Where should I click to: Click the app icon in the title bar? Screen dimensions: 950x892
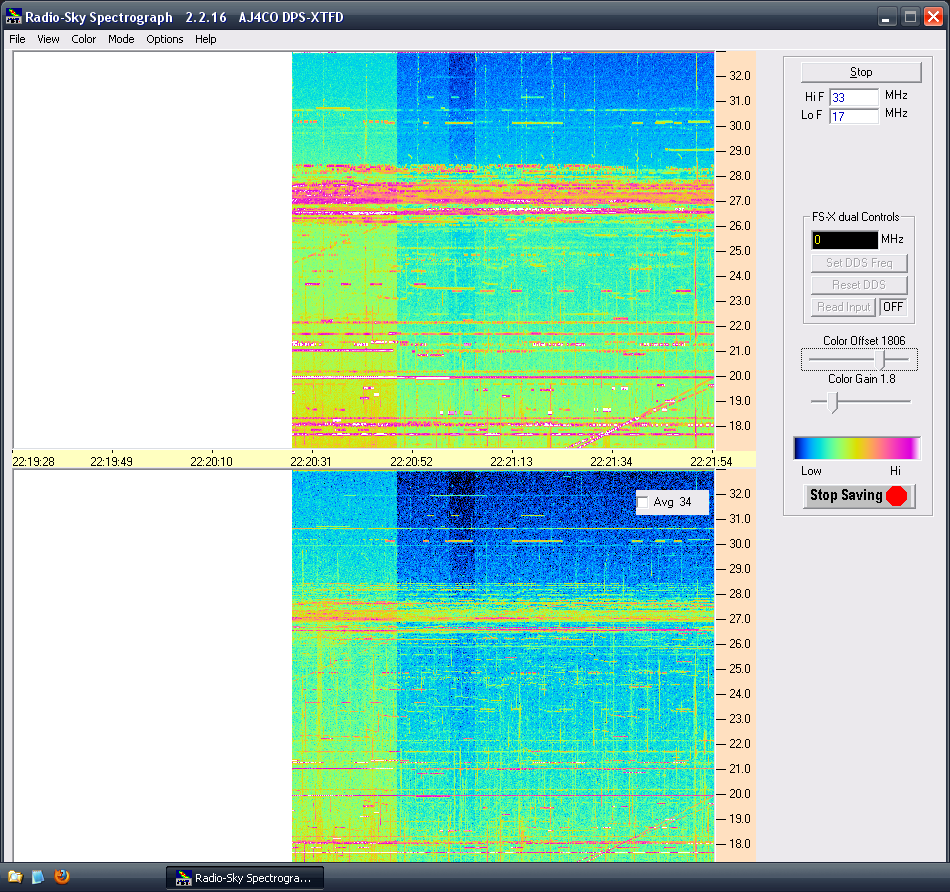pos(14,17)
